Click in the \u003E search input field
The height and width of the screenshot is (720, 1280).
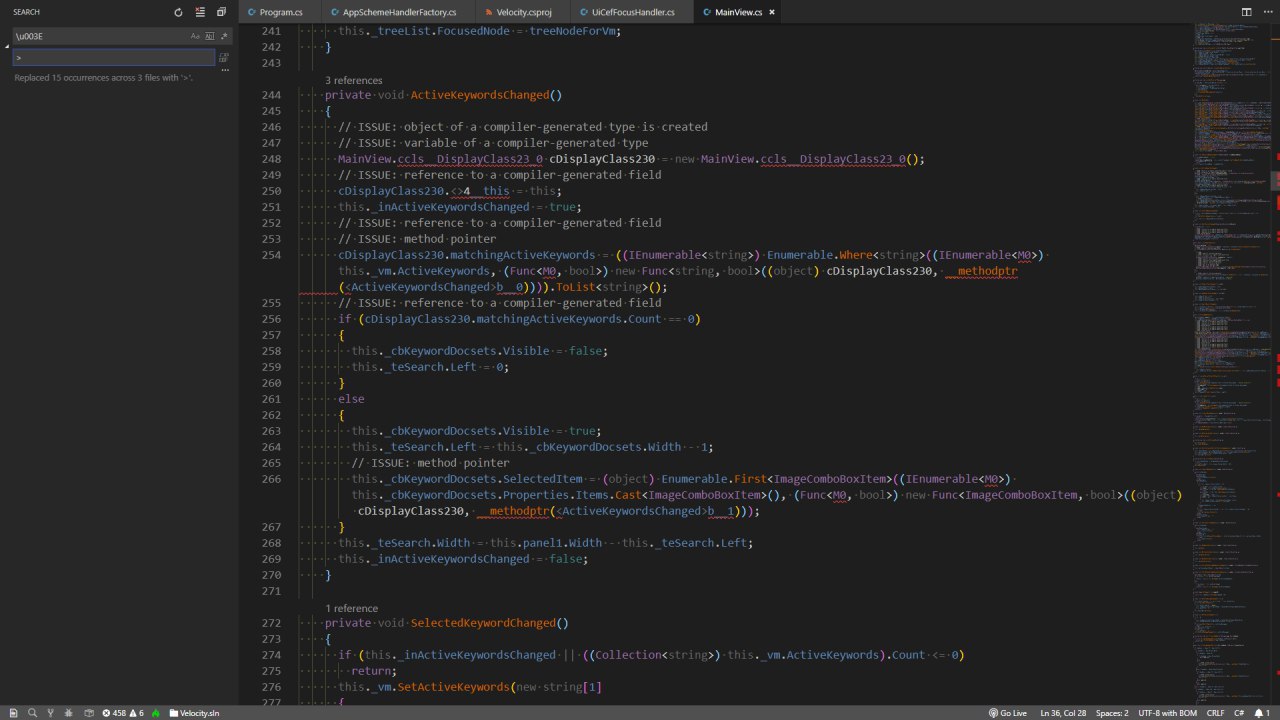click(100, 36)
